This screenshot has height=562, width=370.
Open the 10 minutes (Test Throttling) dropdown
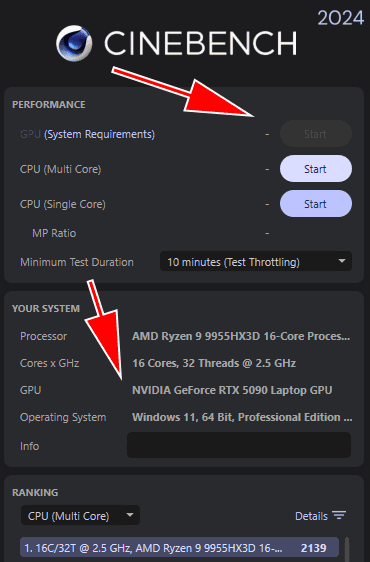[256, 262]
